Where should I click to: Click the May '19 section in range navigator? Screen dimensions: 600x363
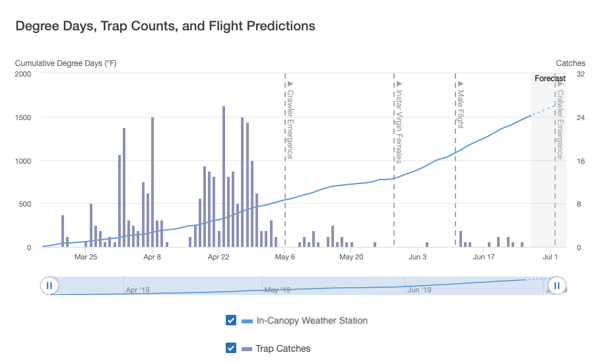click(x=334, y=285)
